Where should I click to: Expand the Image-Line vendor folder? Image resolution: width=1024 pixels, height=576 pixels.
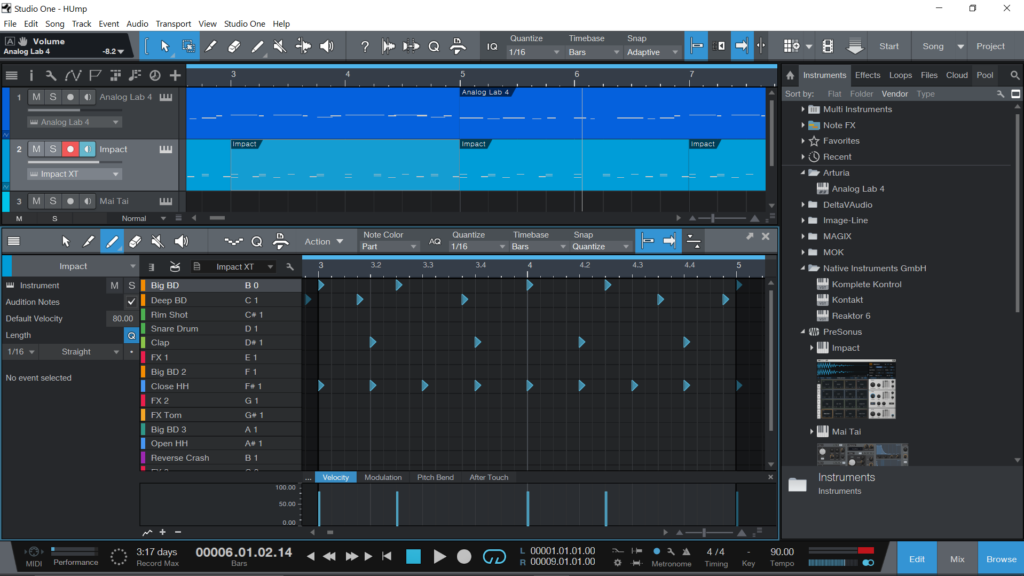pyautogui.click(x=803, y=221)
